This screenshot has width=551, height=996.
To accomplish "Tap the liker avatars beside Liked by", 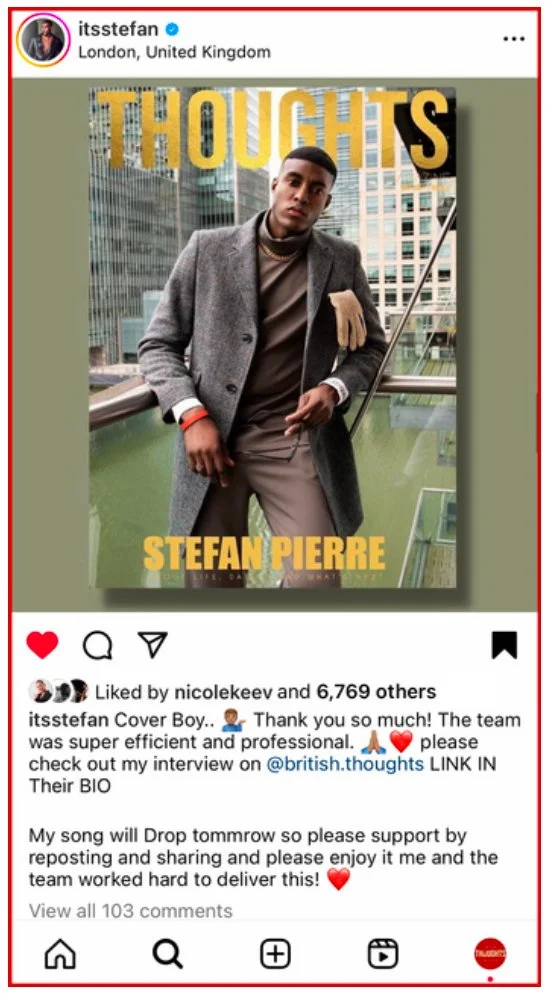I will point(58,691).
